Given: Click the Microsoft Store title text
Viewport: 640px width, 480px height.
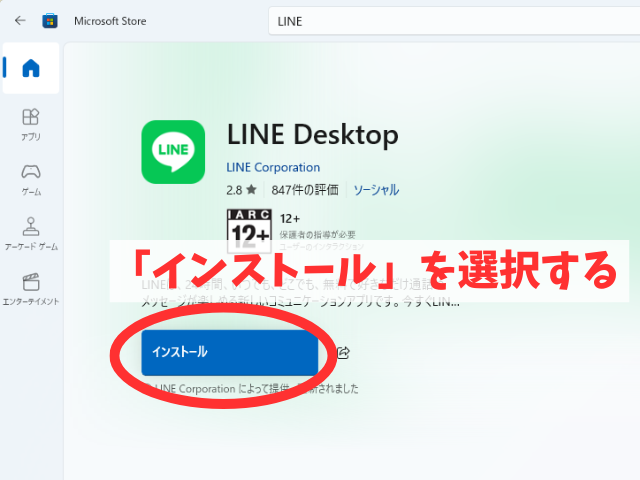Looking at the screenshot, I should click(110, 21).
